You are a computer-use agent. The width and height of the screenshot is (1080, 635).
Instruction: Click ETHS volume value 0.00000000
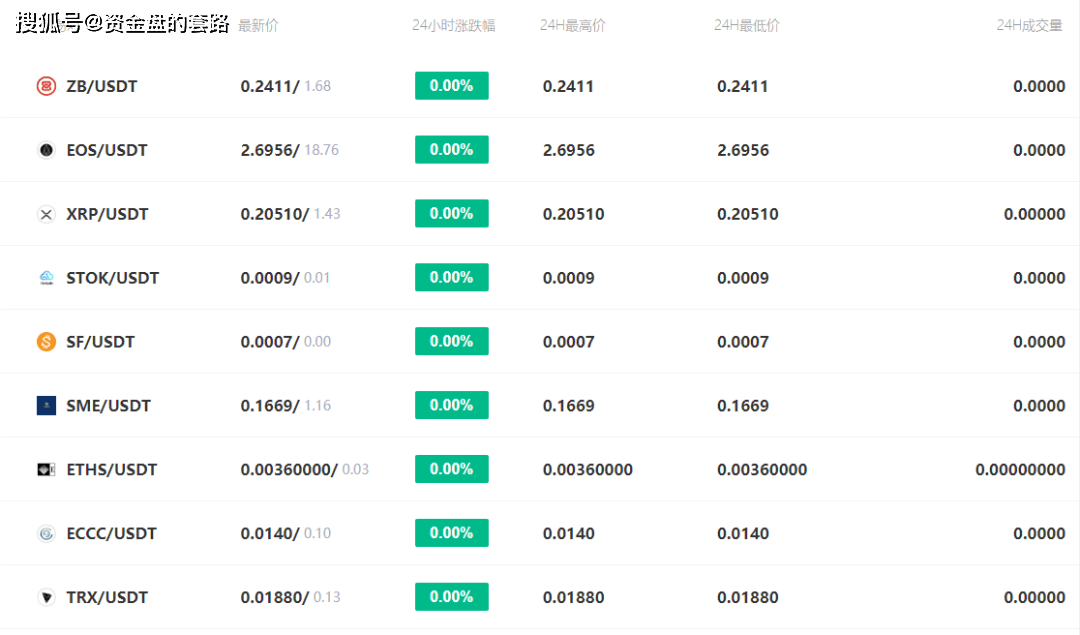pos(1020,470)
